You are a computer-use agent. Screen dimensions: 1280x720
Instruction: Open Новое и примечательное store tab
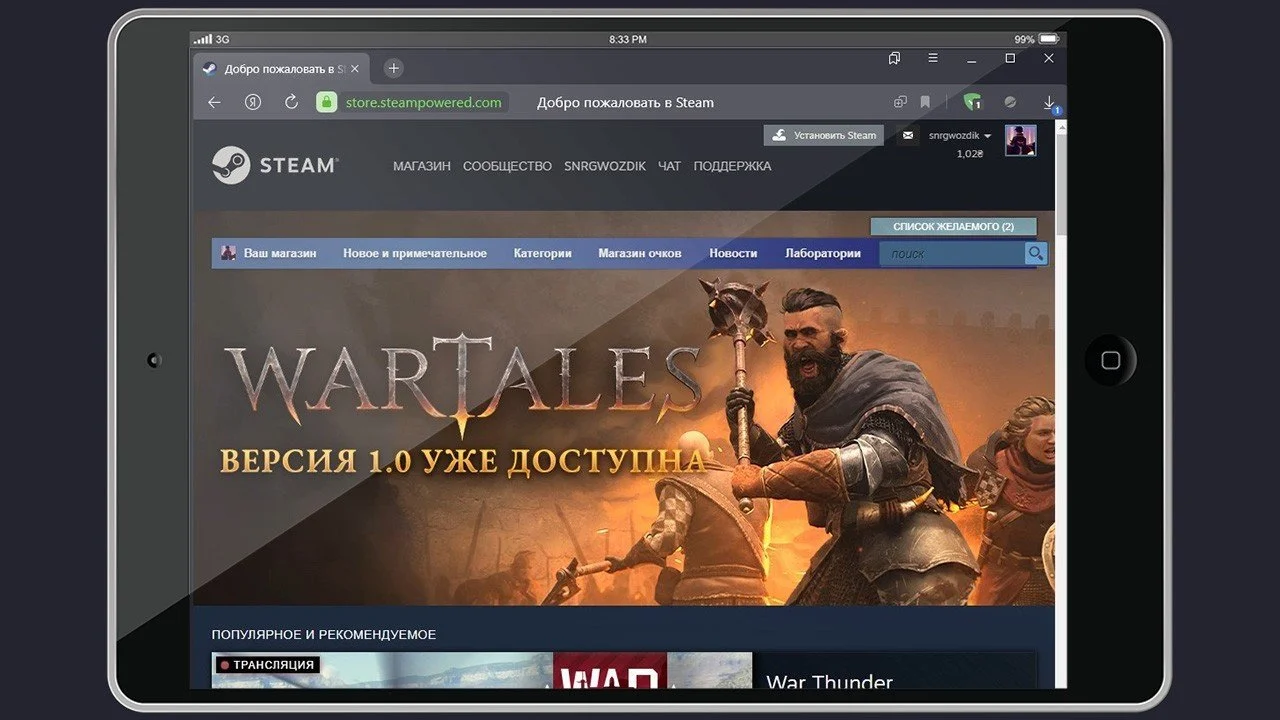415,253
